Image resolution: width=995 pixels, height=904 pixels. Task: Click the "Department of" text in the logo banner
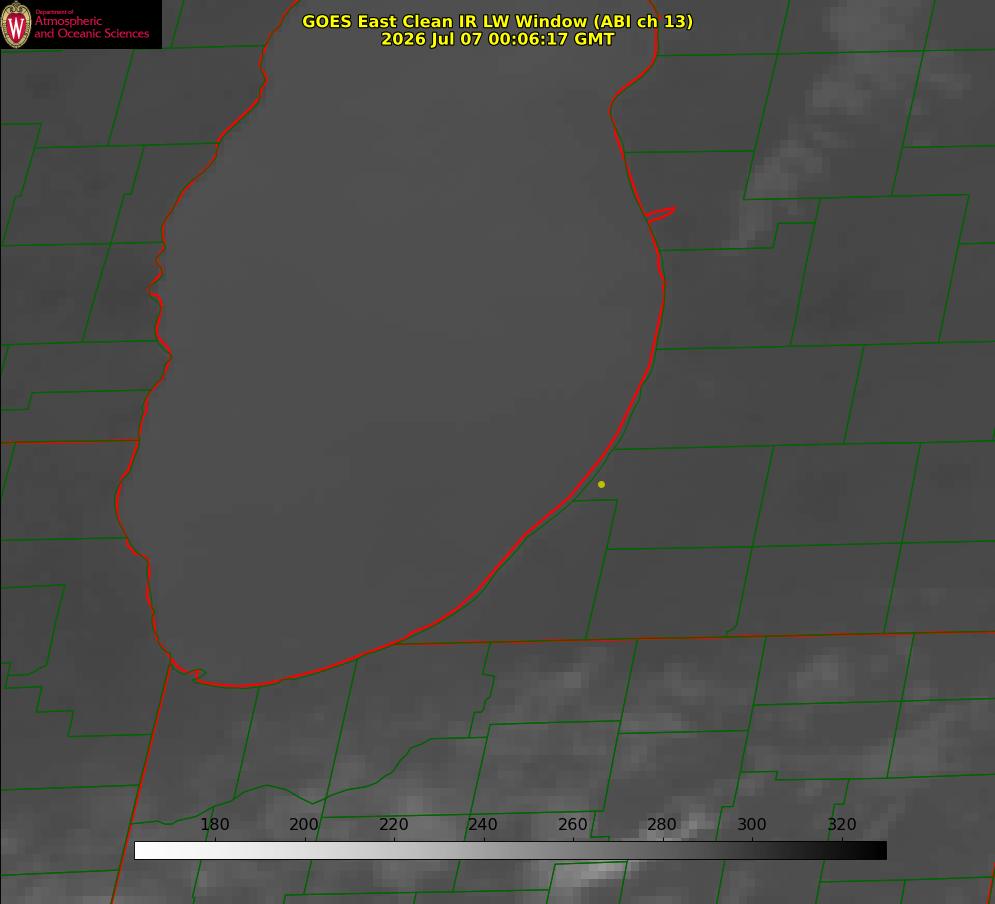coord(54,12)
